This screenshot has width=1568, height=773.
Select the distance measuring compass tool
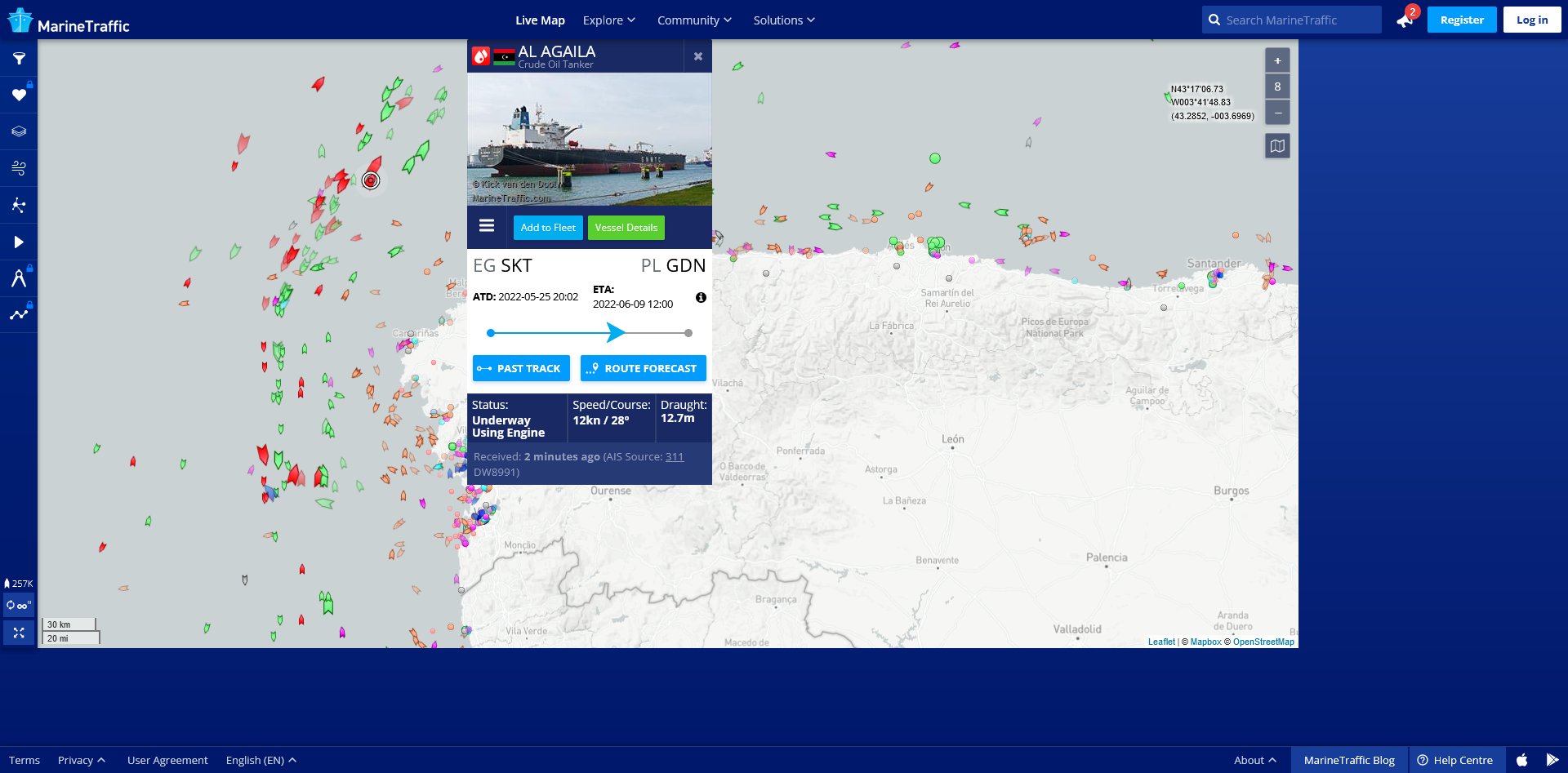click(19, 278)
